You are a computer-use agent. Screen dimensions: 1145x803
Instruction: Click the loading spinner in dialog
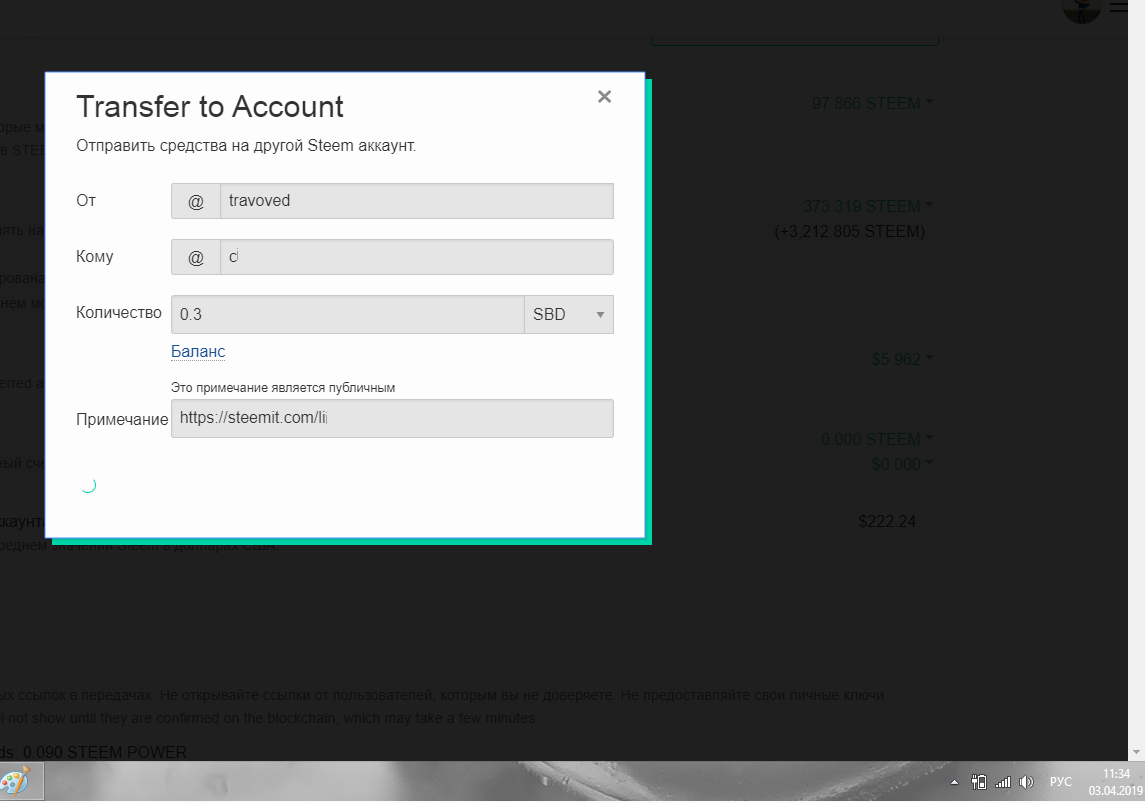[x=88, y=485]
